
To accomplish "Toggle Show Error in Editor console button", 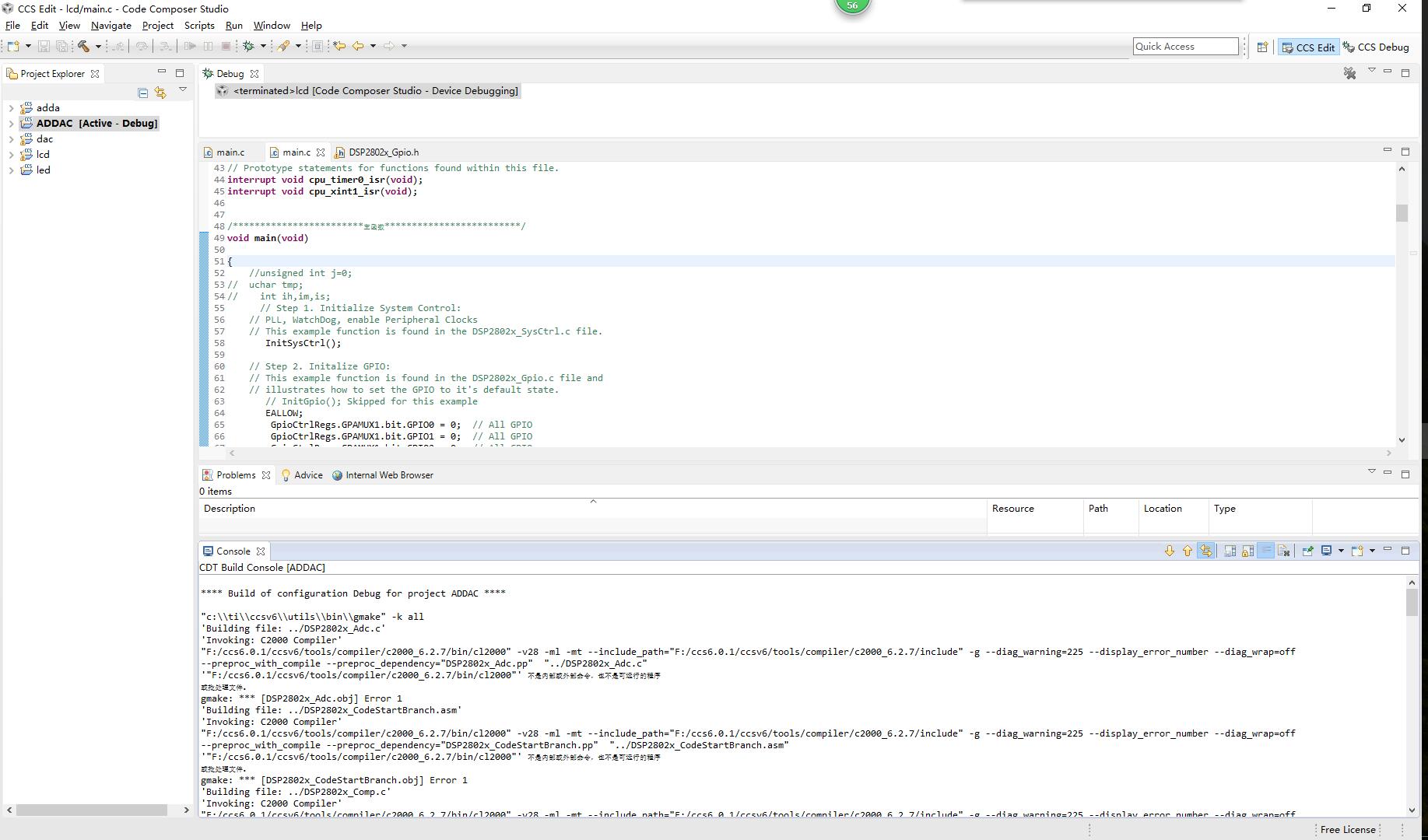I will (x=1205, y=551).
